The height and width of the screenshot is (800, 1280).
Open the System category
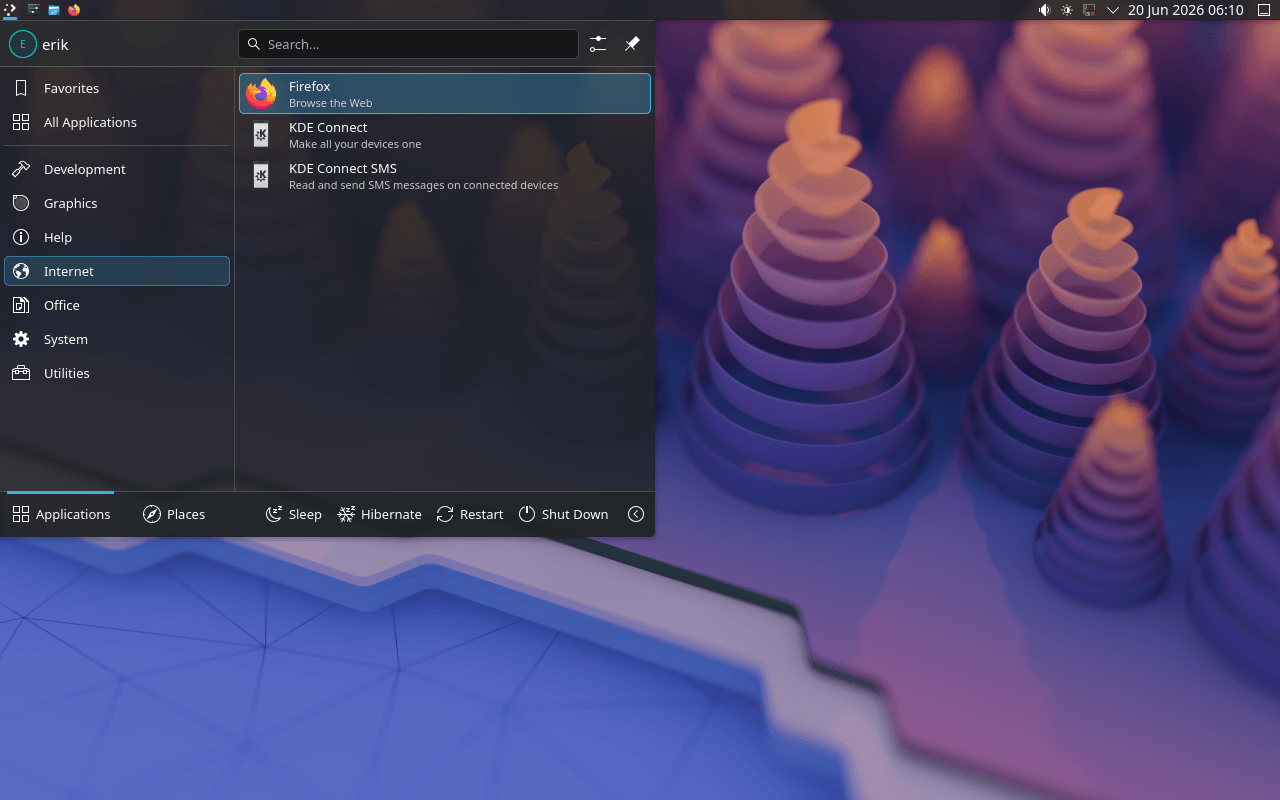point(117,339)
